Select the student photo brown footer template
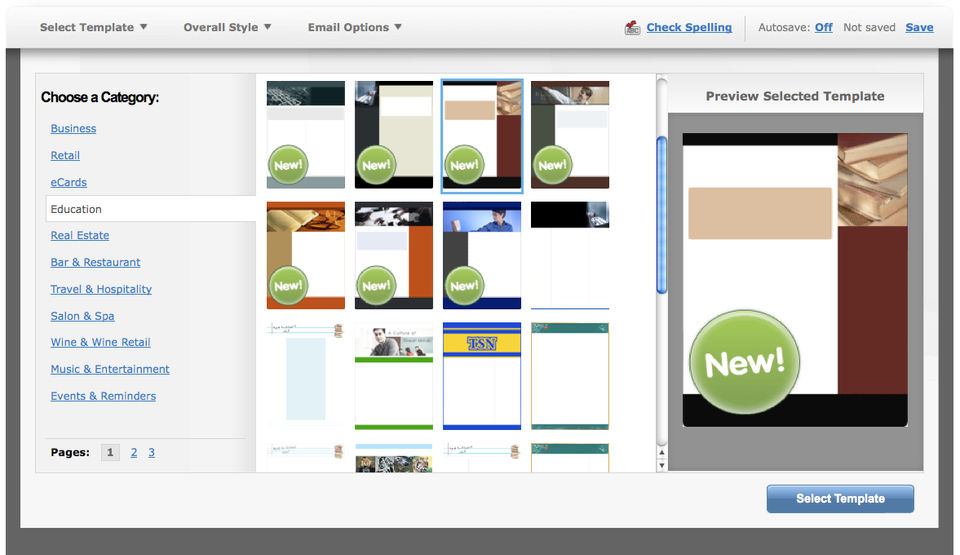This screenshot has width=960, height=555. pyautogui.click(x=570, y=134)
